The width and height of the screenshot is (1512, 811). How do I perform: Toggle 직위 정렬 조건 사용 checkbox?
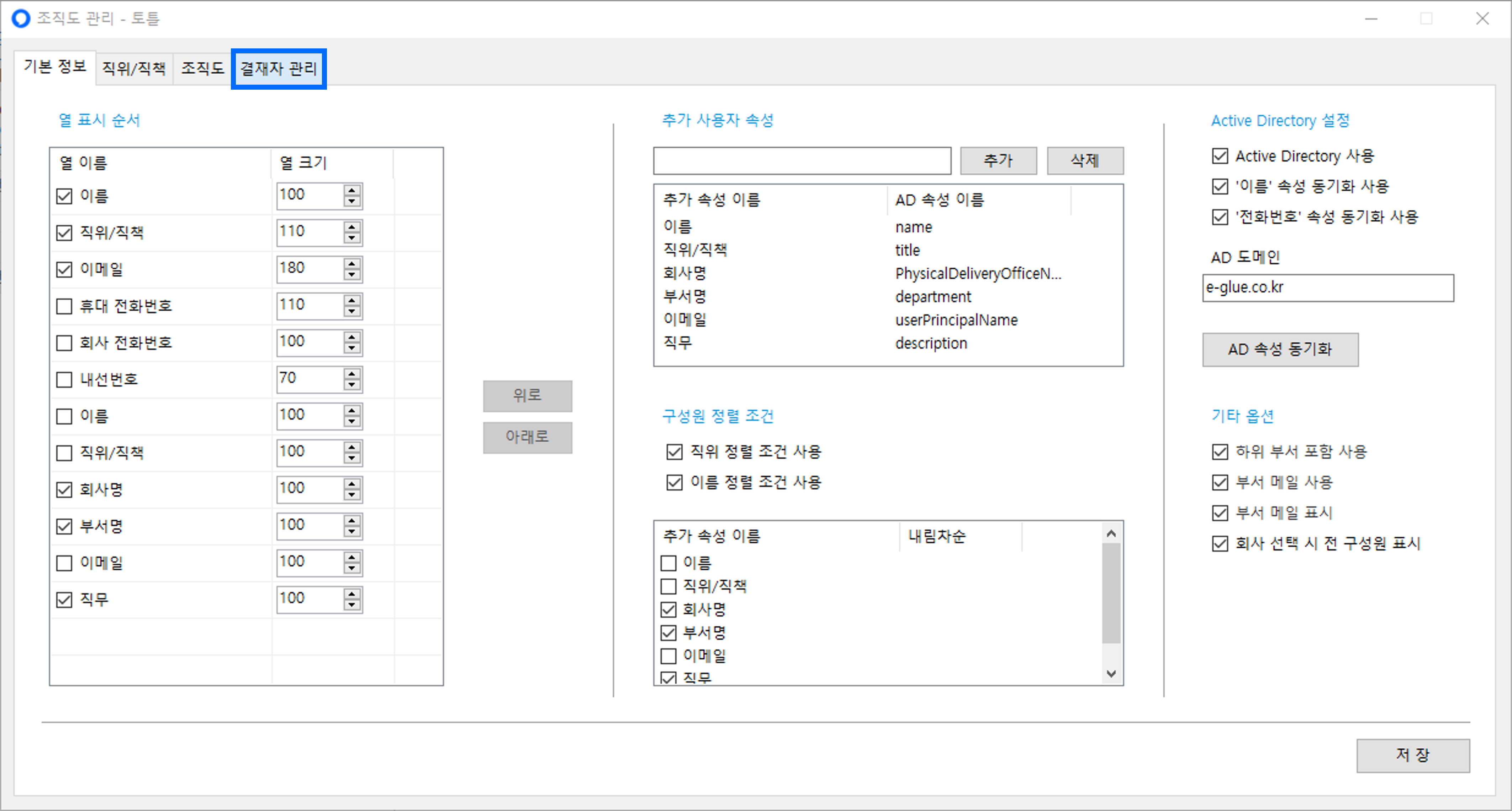click(x=675, y=452)
